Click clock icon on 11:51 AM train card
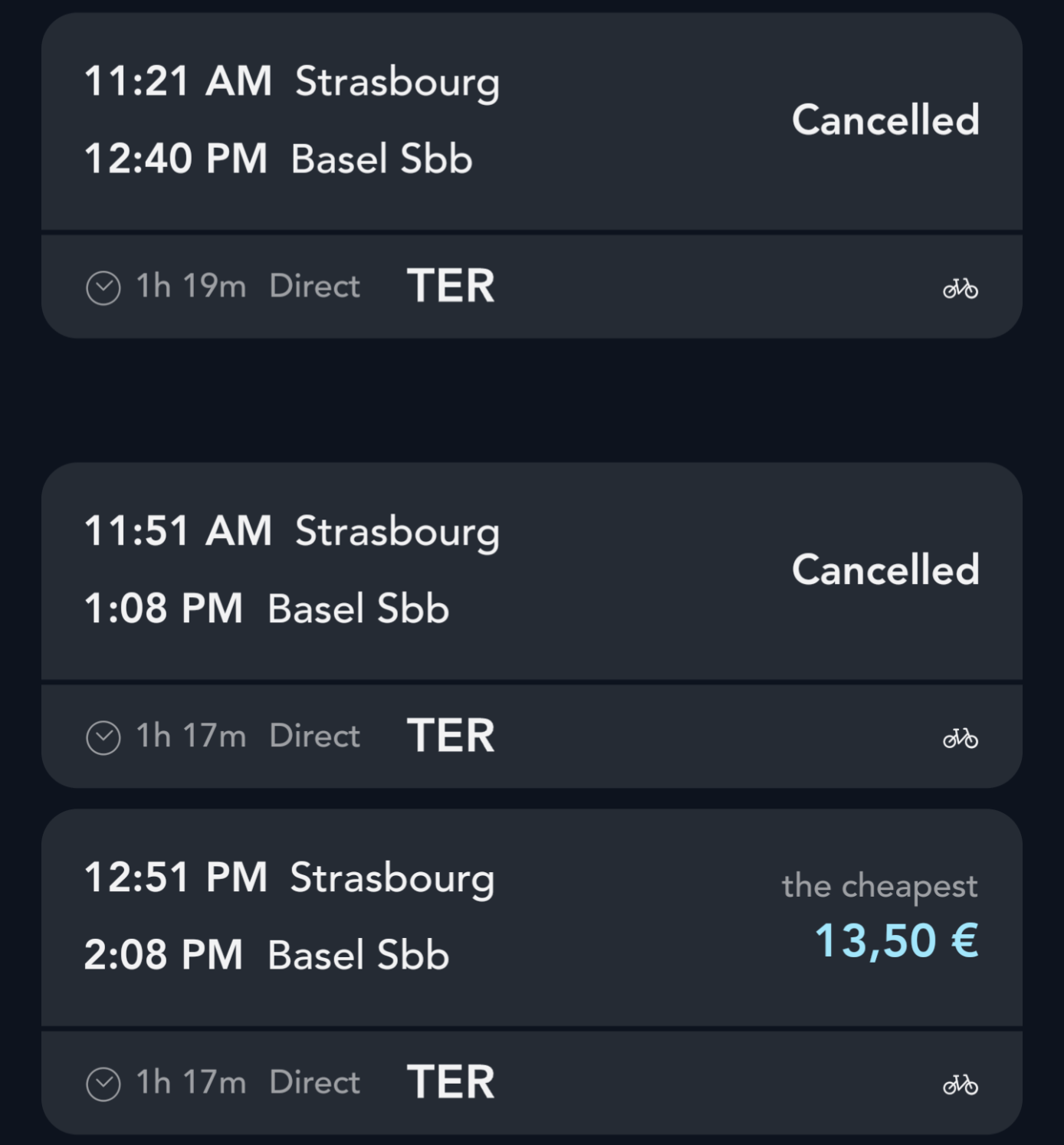 (103, 738)
